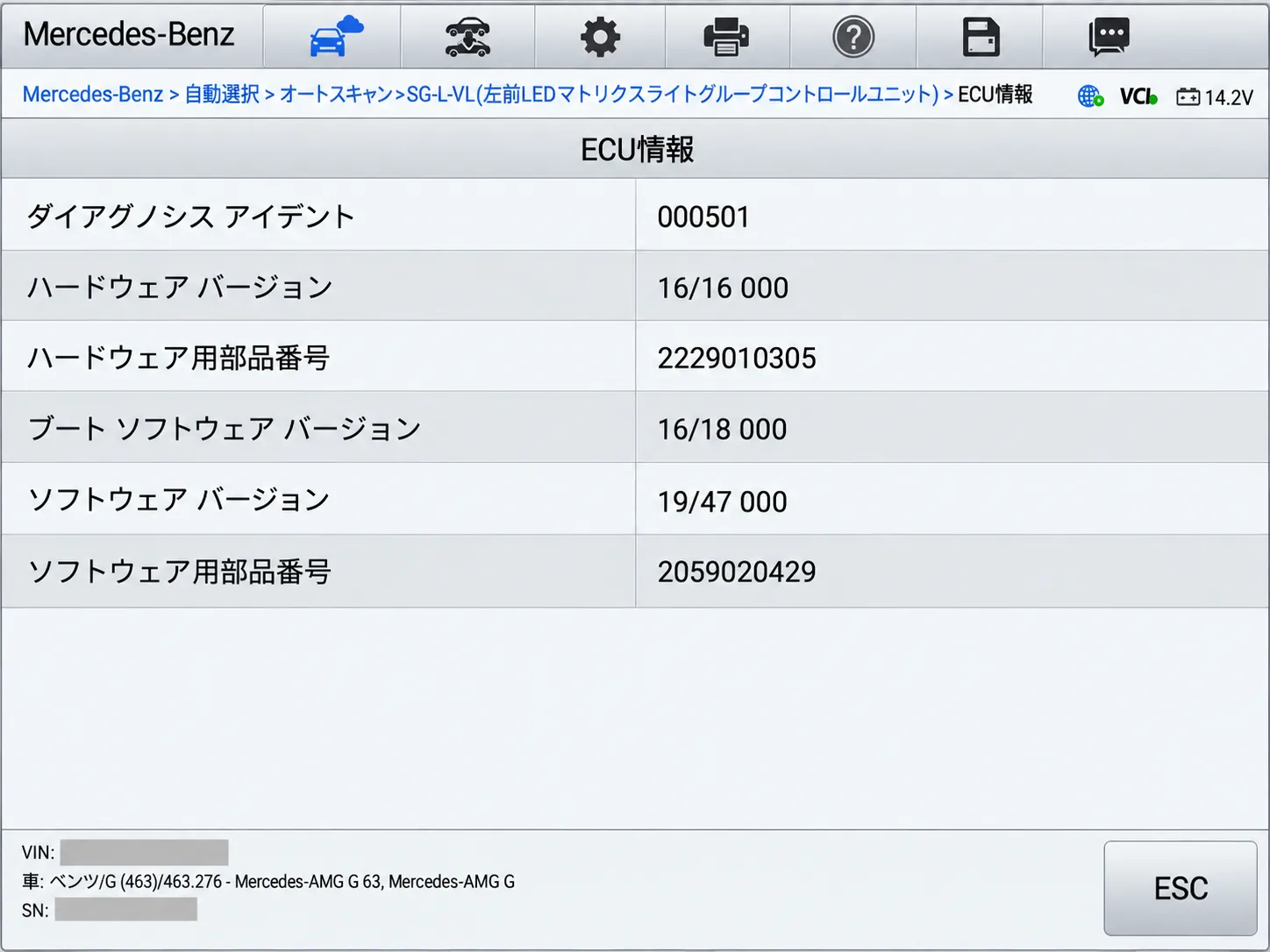Select the ハードウェア用部品番号 row label
Image resolution: width=1270 pixels, height=952 pixels.
click(x=179, y=358)
